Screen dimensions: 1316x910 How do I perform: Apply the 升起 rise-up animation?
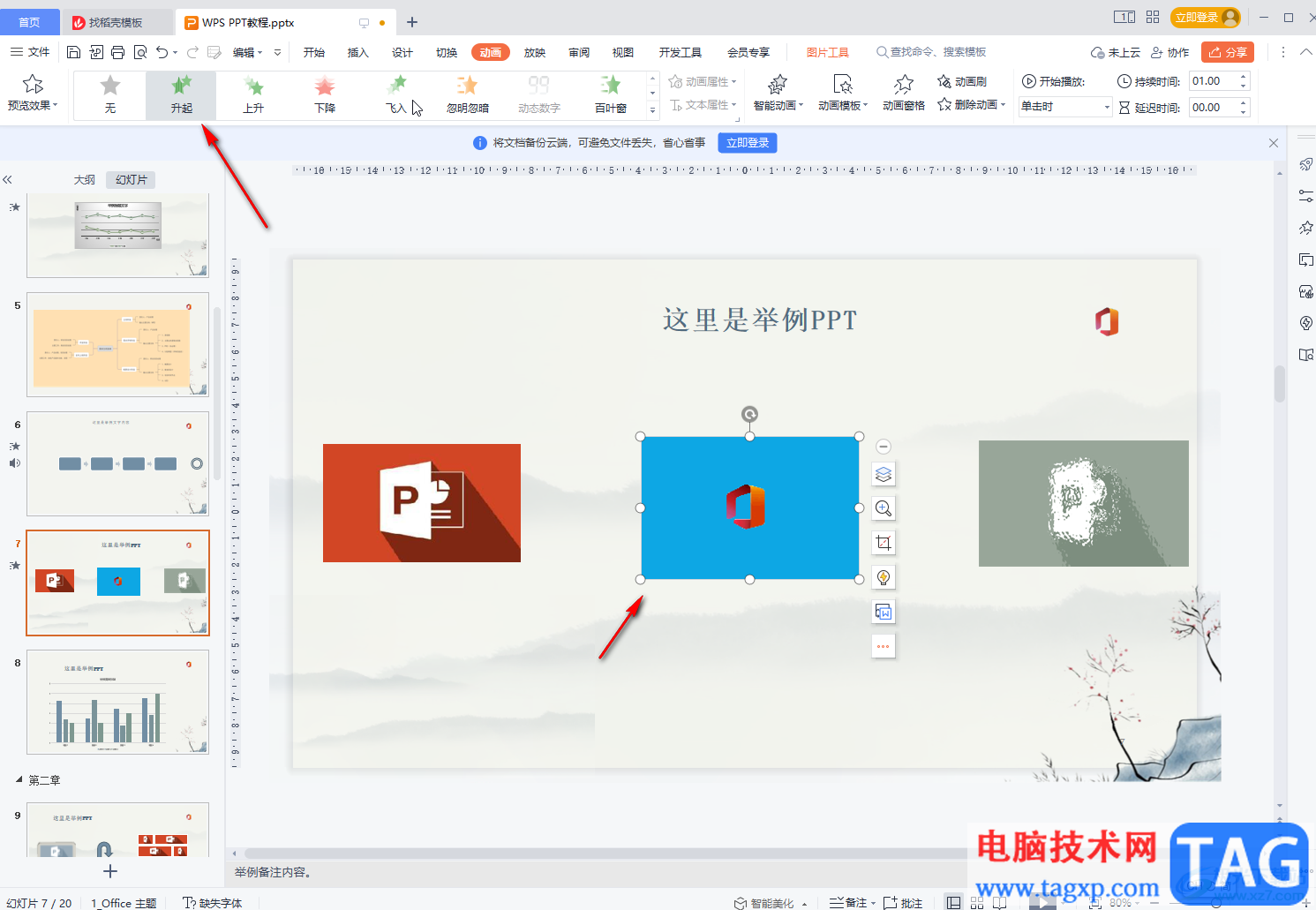181,95
